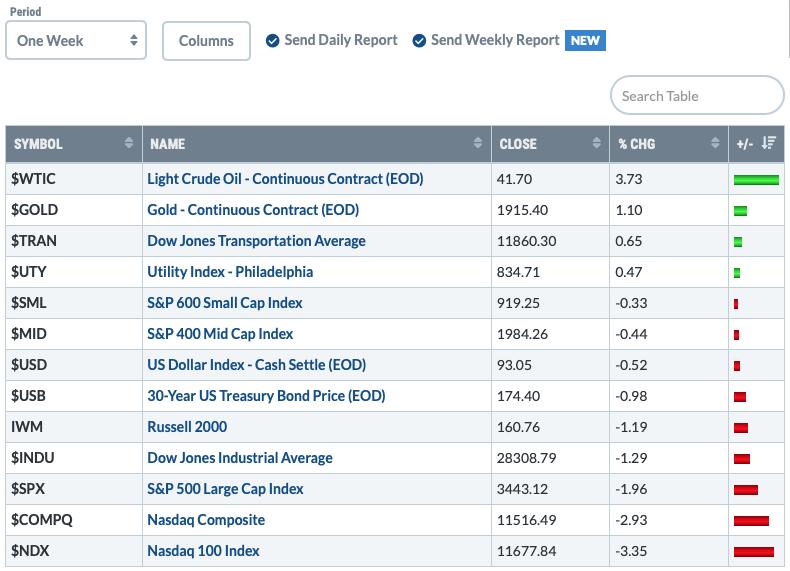Toggle the Send Daily Report checkbox
This screenshot has height=571, width=790.
272,41
